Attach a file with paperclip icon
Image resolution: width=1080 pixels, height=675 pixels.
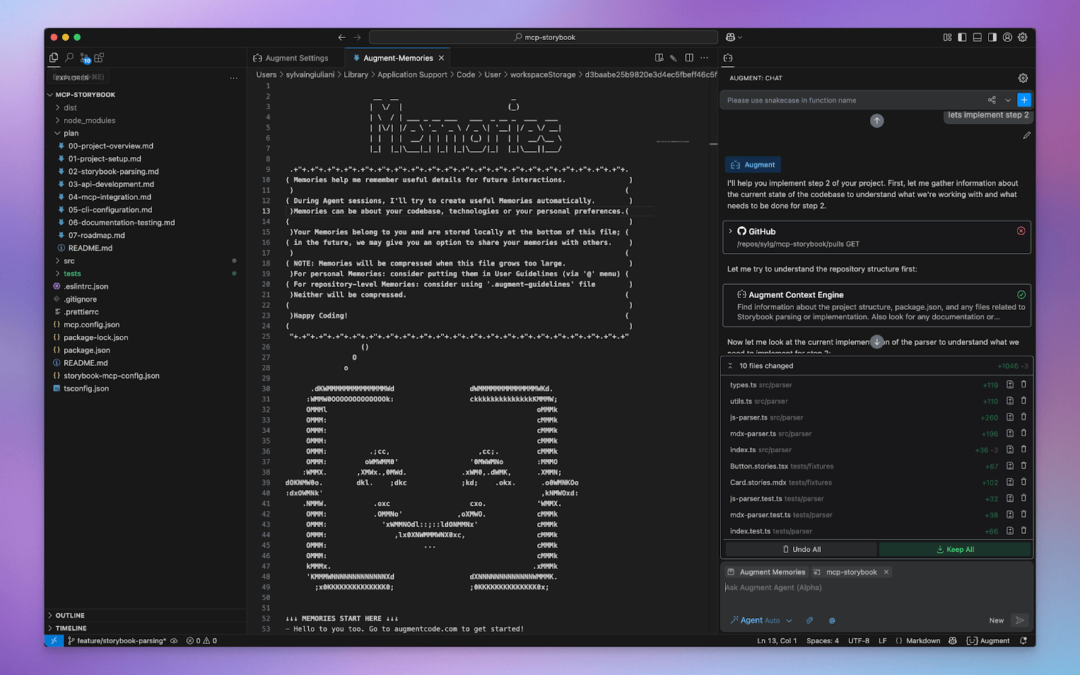[x=810, y=620]
